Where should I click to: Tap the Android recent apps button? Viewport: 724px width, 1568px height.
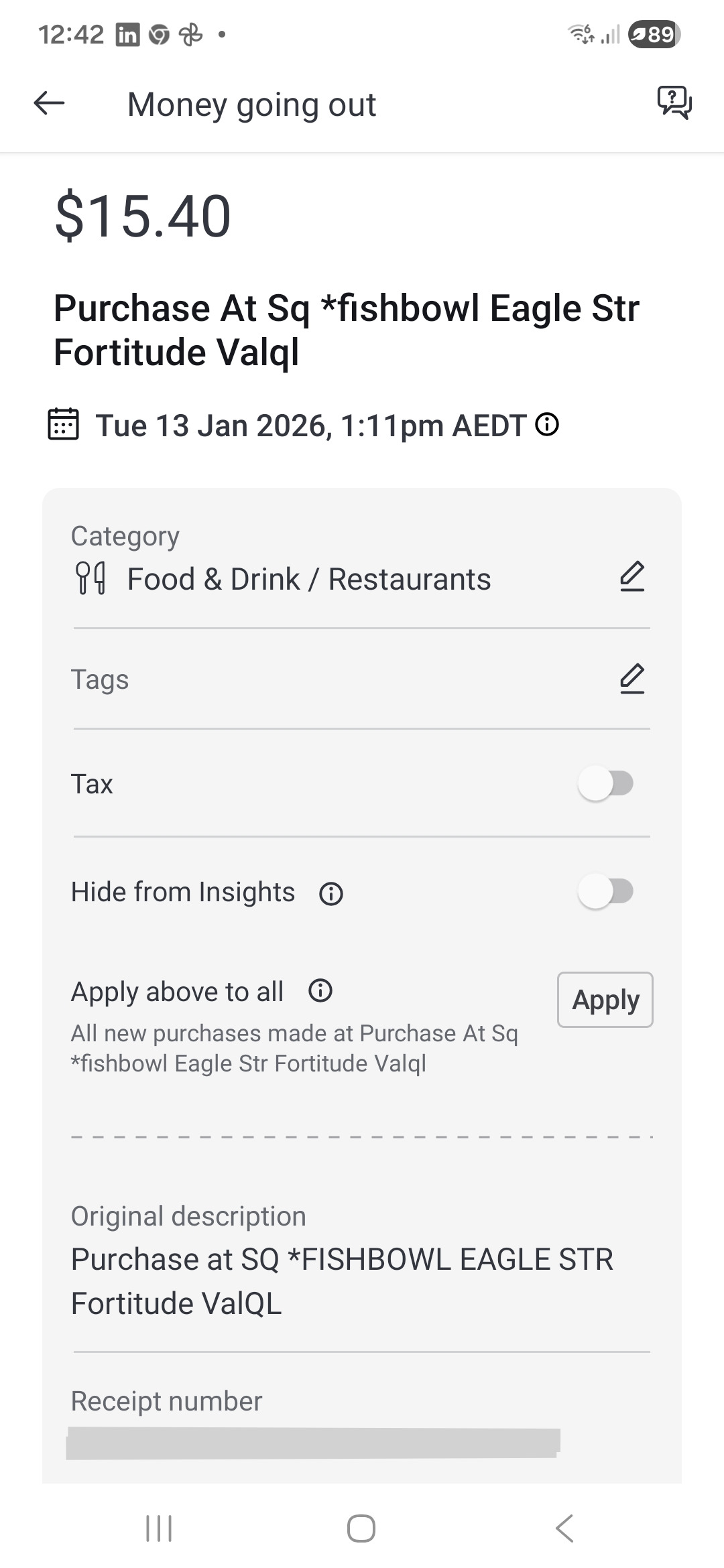pos(159,1528)
